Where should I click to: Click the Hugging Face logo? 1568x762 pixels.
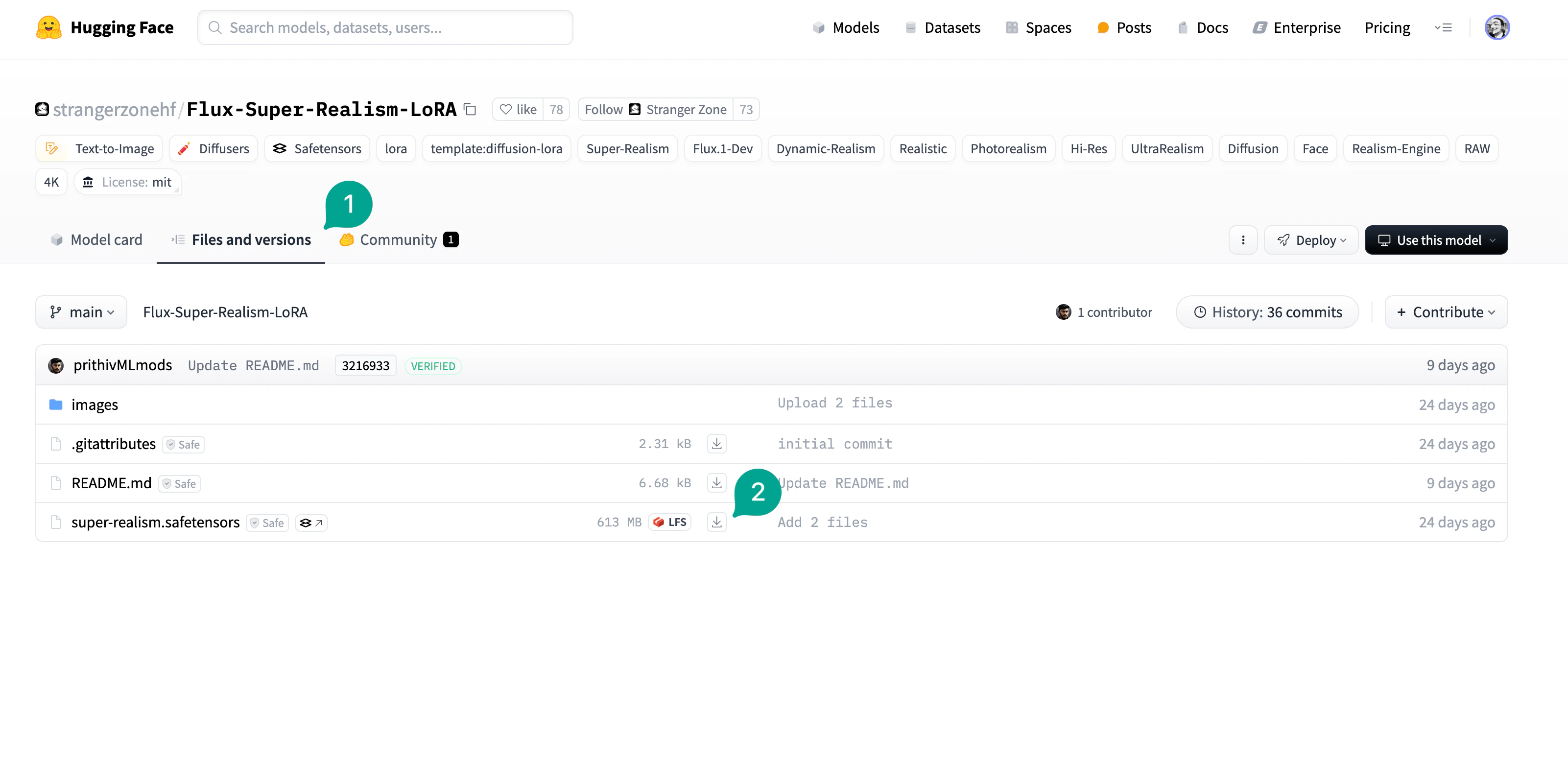click(48, 27)
